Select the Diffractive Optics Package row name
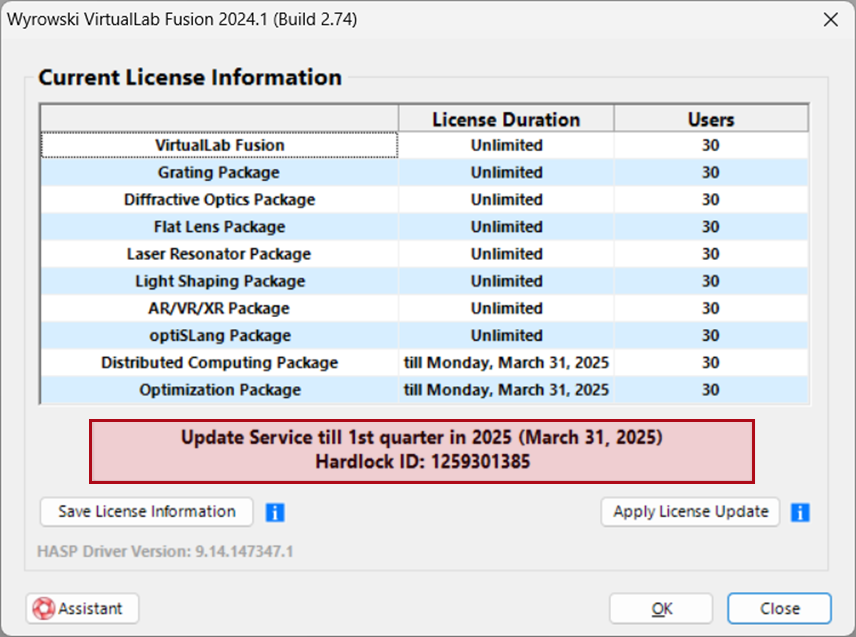856x637 pixels. tap(219, 200)
